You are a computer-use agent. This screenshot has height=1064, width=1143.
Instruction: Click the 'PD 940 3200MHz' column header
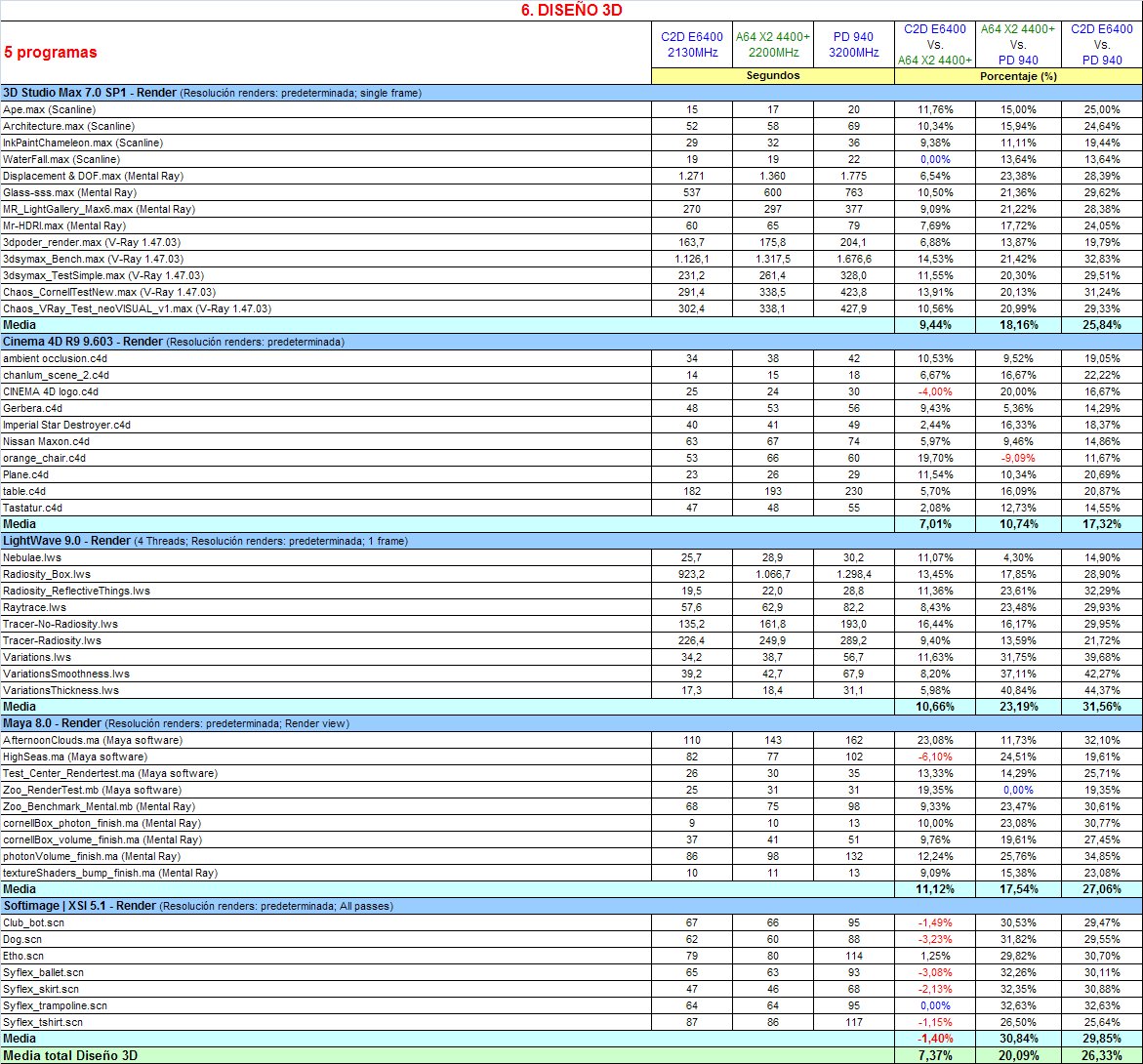point(854,45)
